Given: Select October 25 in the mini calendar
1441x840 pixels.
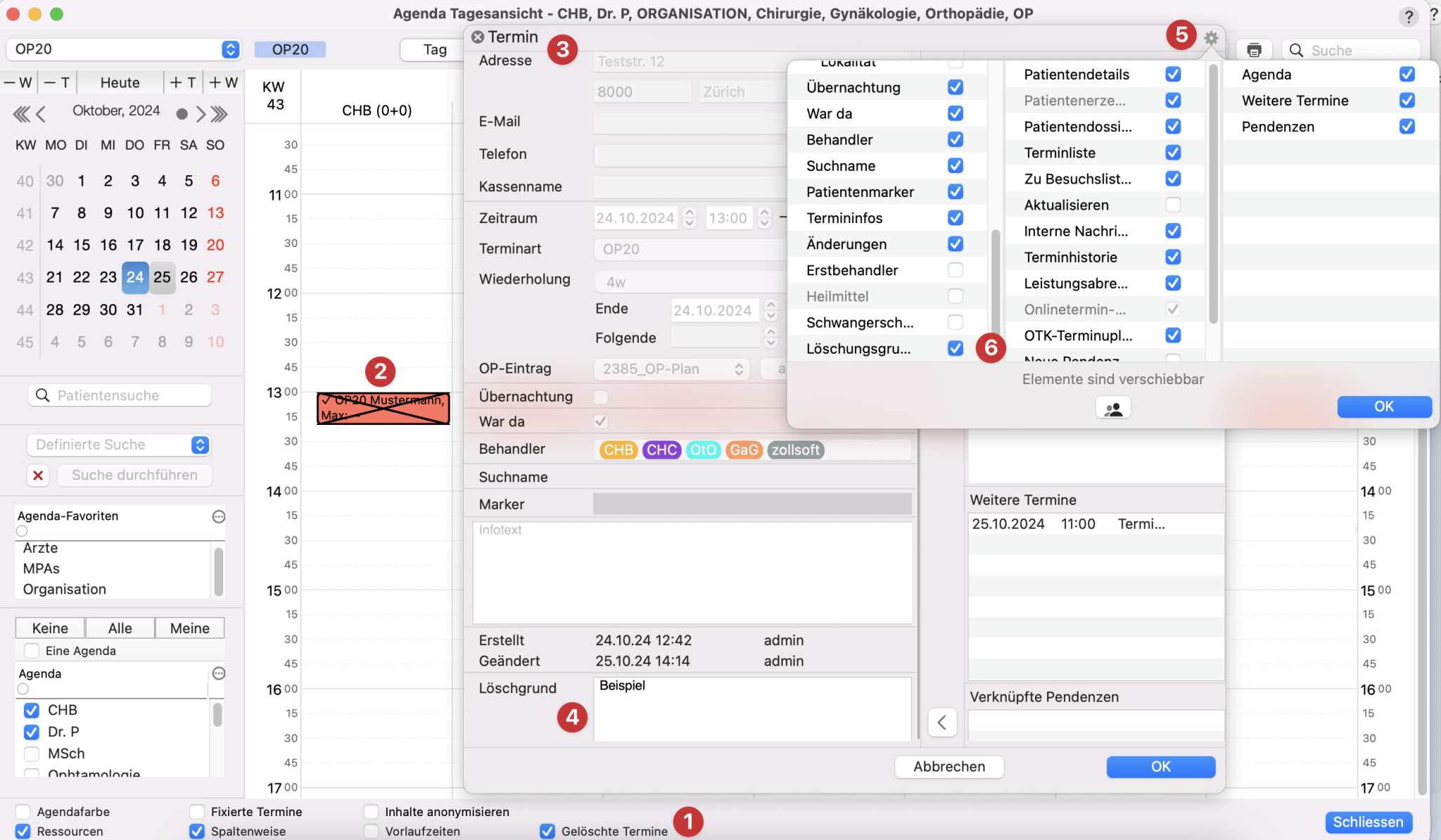Looking at the screenshot, I should (x=162, y=276).
